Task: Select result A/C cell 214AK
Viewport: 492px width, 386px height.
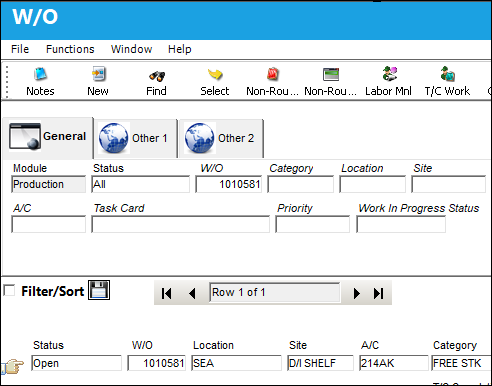Action: pos(394,363)
